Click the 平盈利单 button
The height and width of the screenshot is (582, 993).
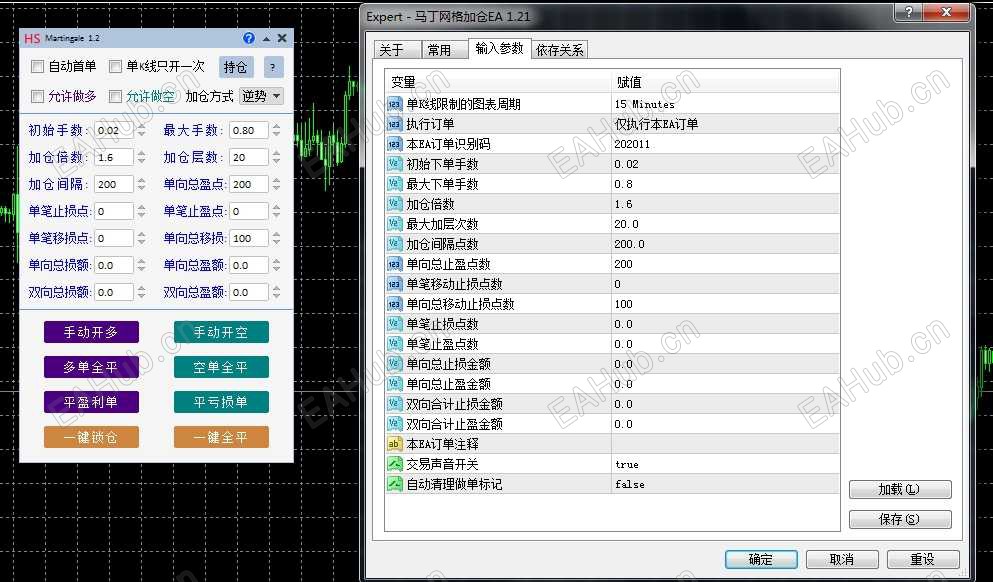point(91,402)
